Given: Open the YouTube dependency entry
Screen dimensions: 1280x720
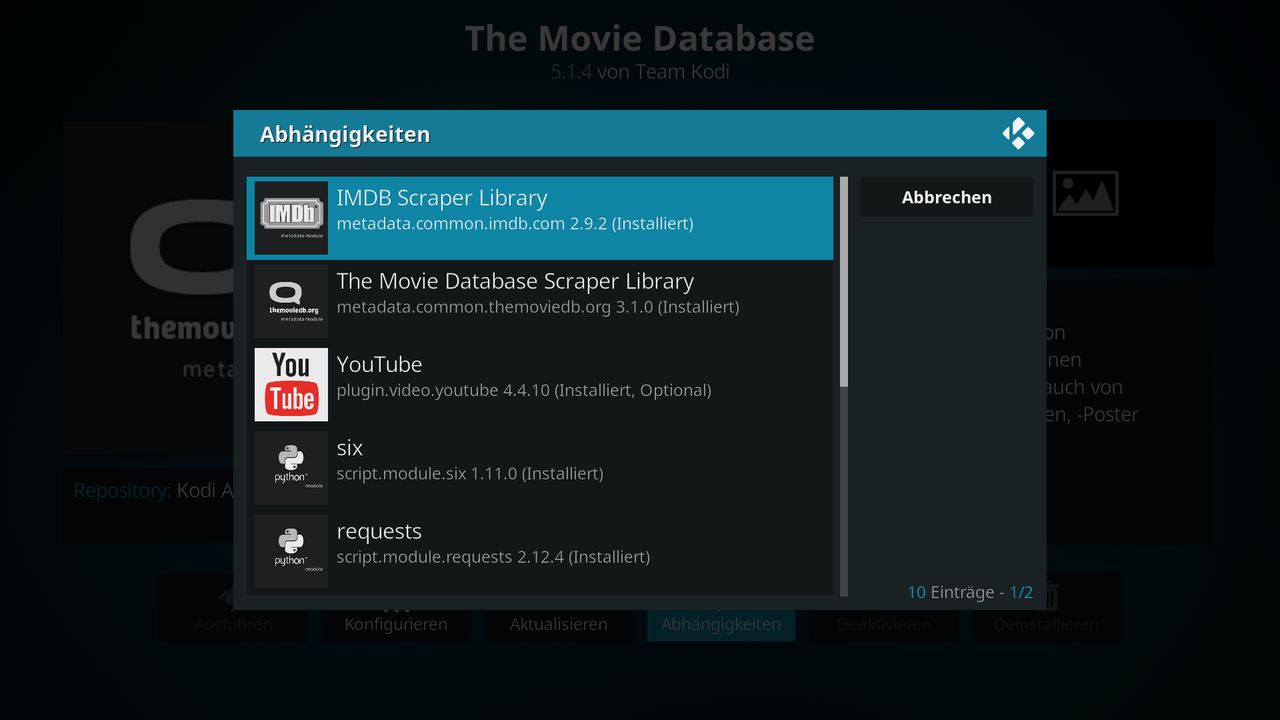Looking at the screenshot, I should click(540, 385).
